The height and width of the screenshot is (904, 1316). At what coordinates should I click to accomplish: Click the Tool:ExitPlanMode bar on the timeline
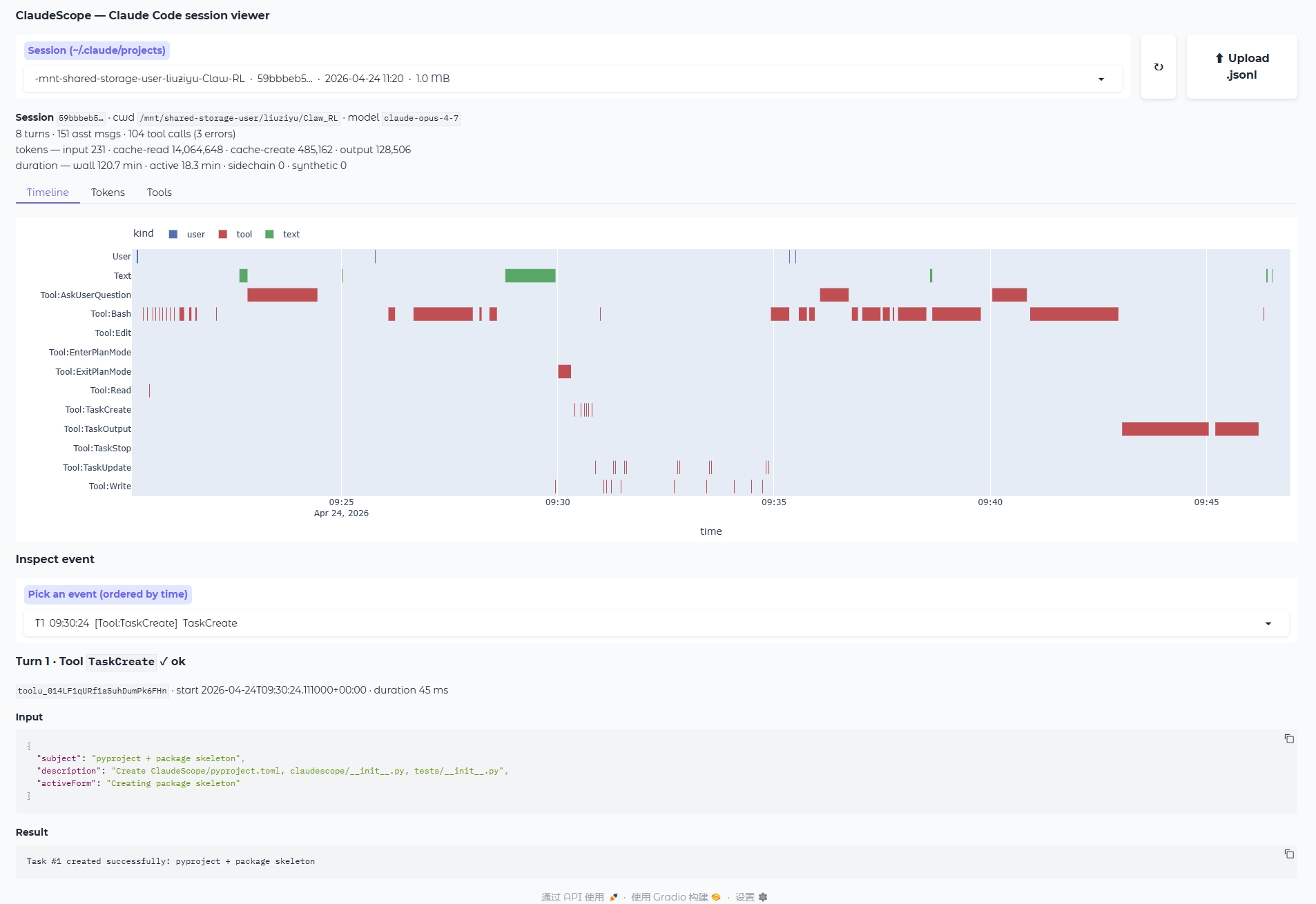[x=564, y=371]
